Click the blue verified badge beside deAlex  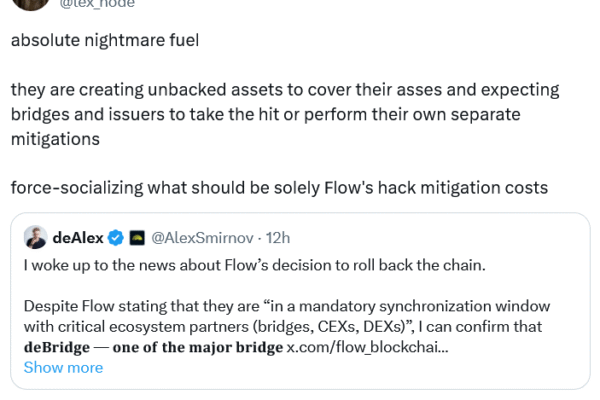116,238
